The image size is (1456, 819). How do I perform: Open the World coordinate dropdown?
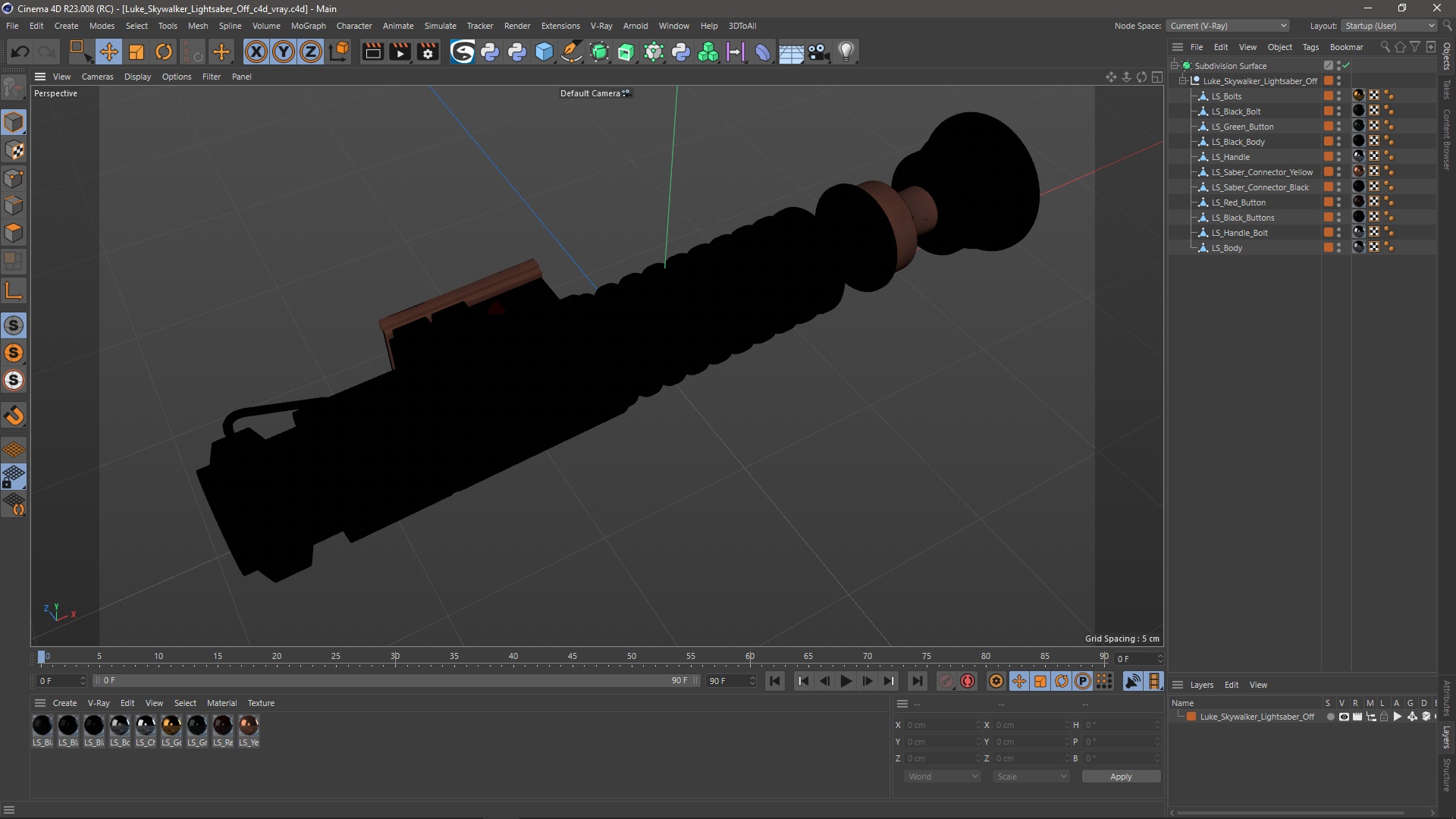tap(943, 777)
